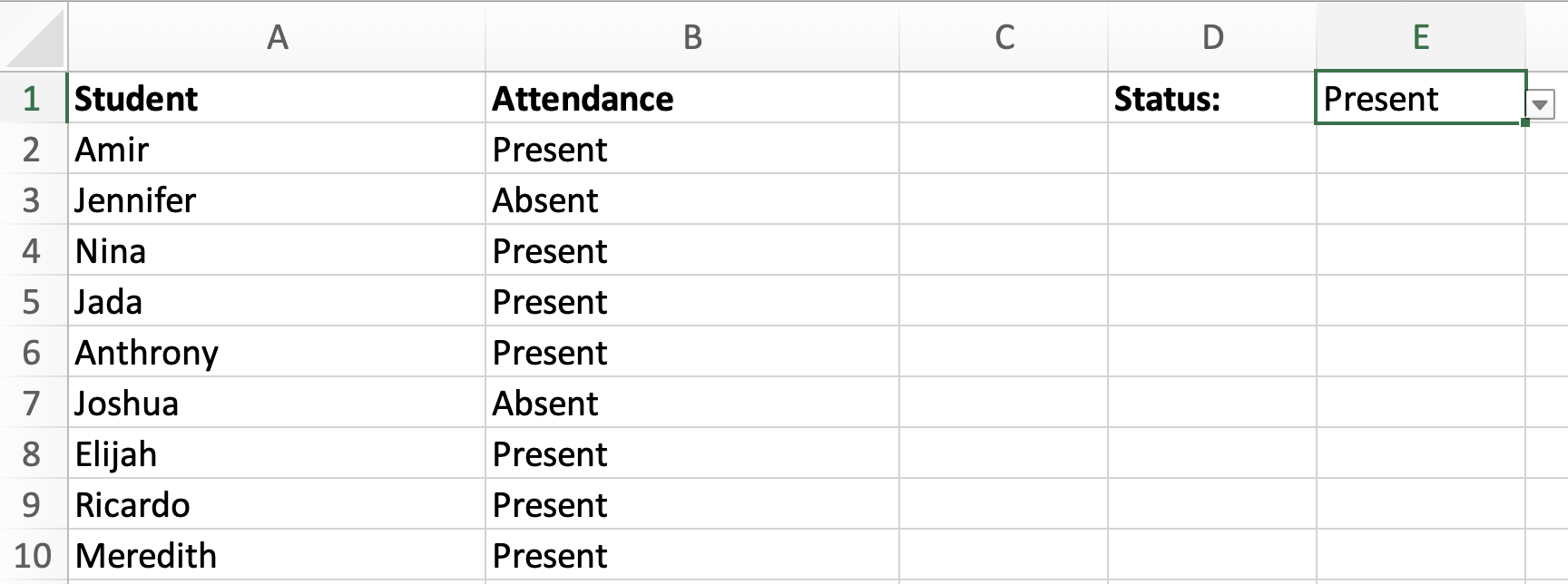The width and height of the screenshot is (1568, 584).
Task: Click the Student header cell
Action: (x=277, y=98)
